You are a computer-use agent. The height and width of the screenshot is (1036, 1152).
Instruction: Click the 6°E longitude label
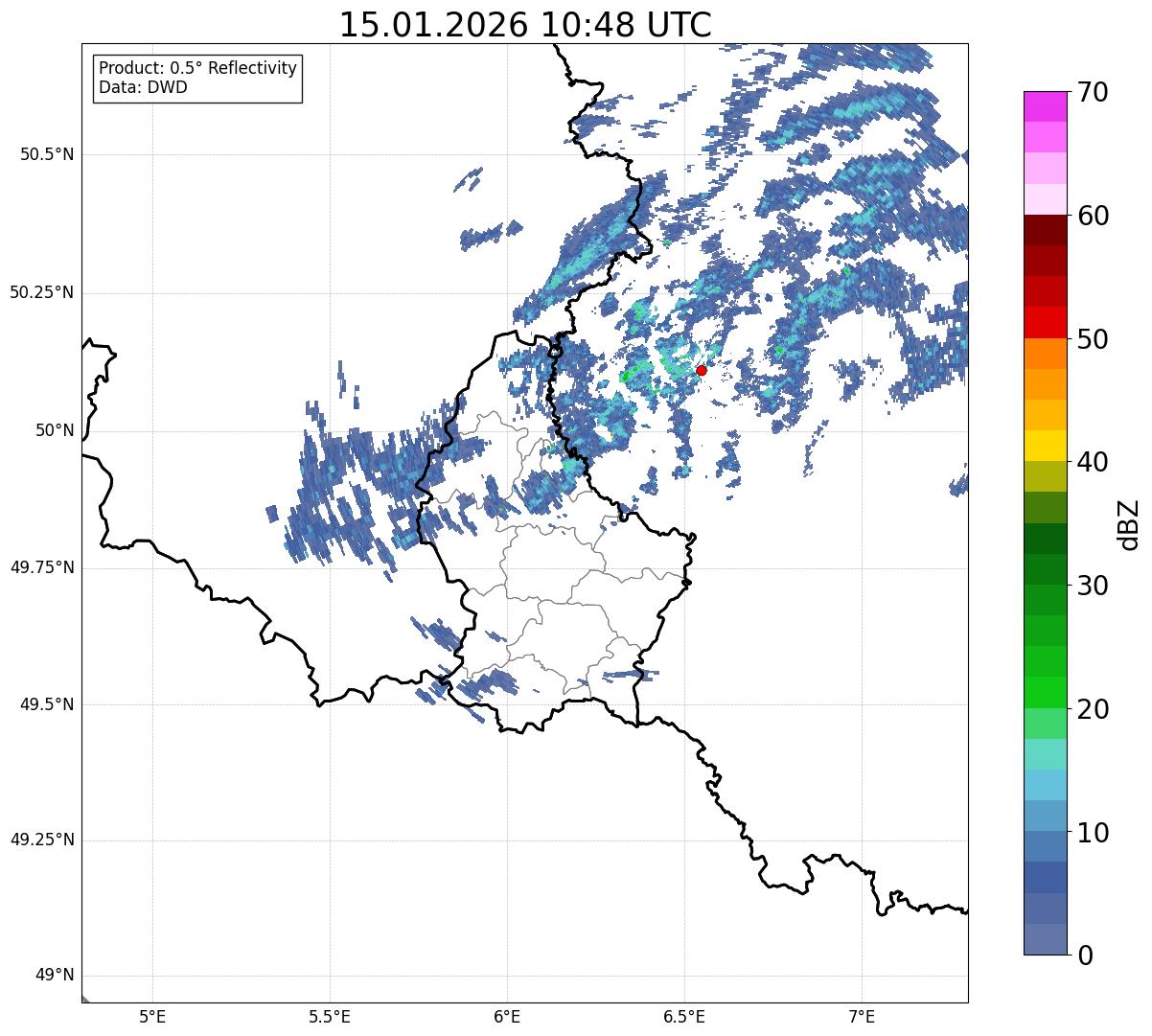point(507,1016)
